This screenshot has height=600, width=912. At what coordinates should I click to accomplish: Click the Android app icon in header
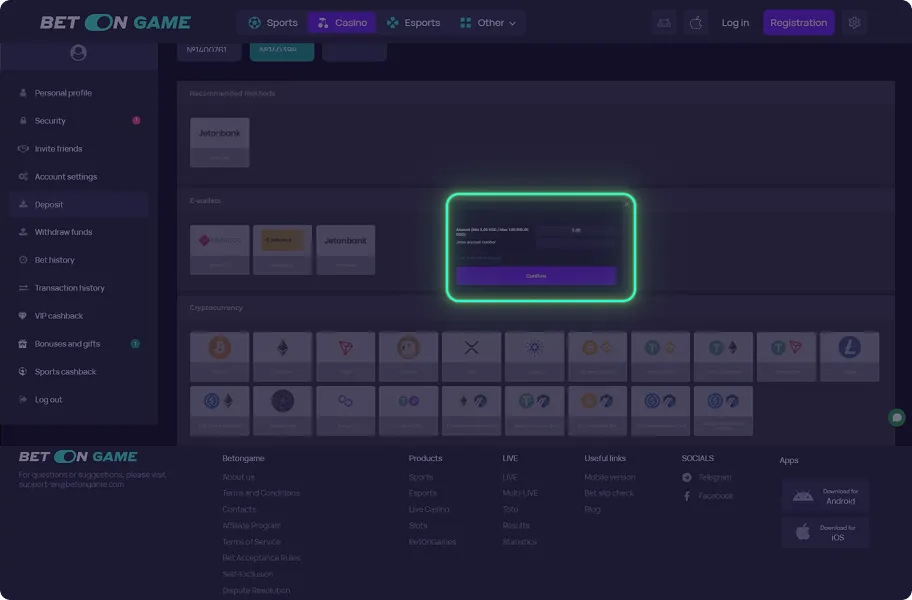[x=664, y=23]
